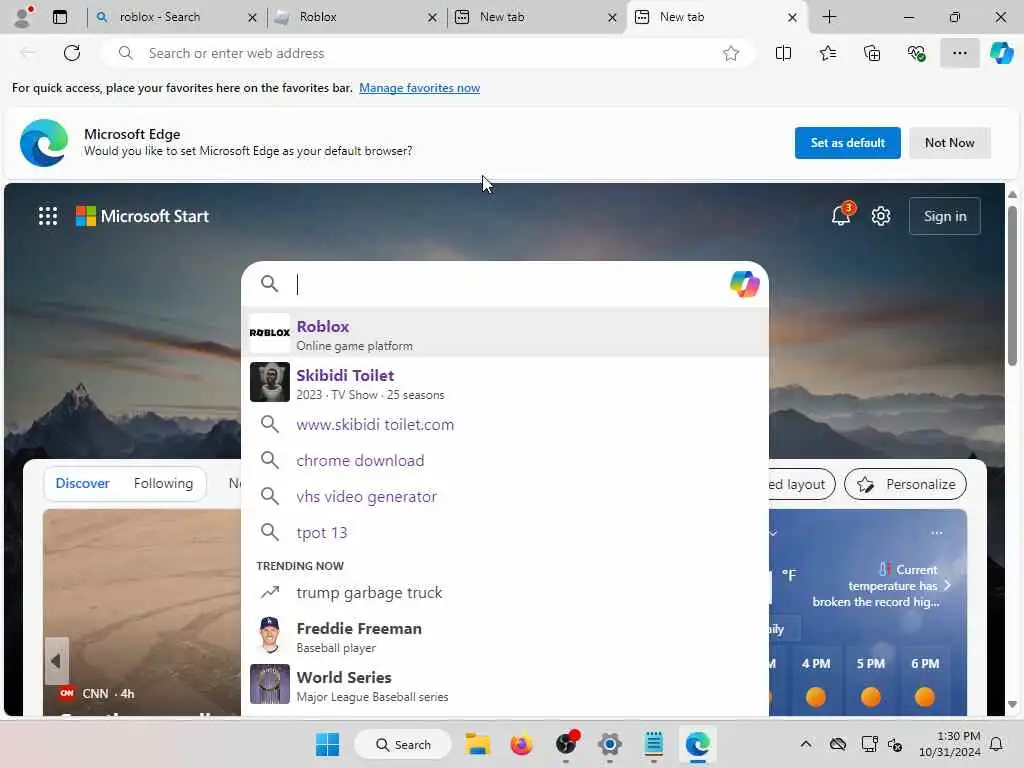The width and height of the screenshot is (1024, 768).
Task: Open the CNN news story thumbnail
Action: (x=142, y=612)
